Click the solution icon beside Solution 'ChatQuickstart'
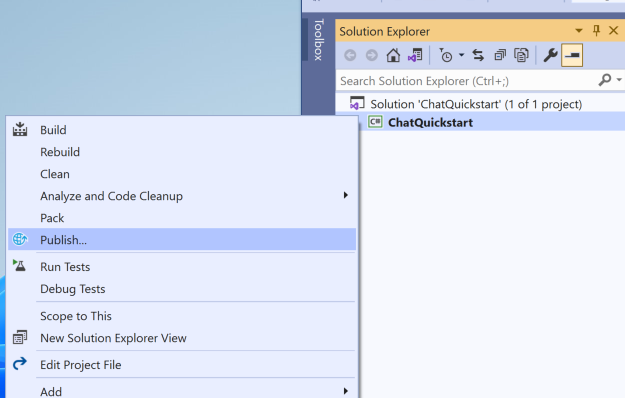Image resolution: width=625 pixels, height=398 pixels. [x=357, y=103]
